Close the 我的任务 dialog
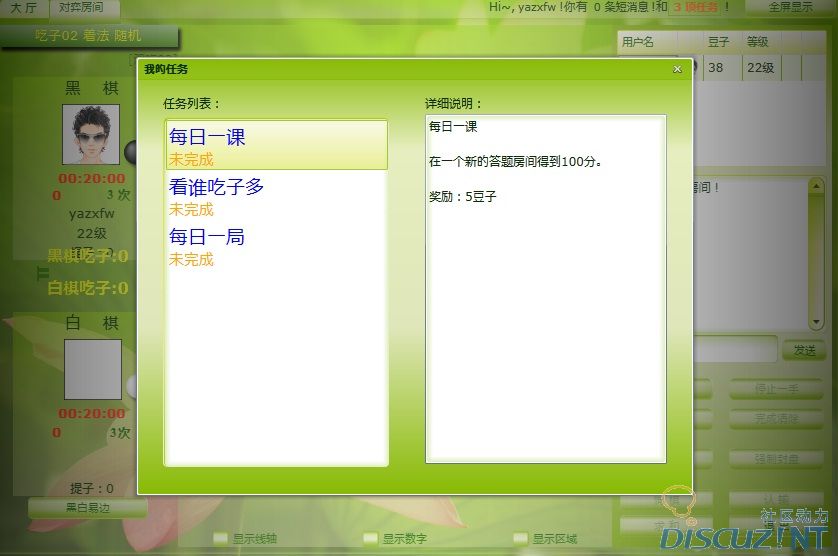838x556 pixels. pos(677,69)
